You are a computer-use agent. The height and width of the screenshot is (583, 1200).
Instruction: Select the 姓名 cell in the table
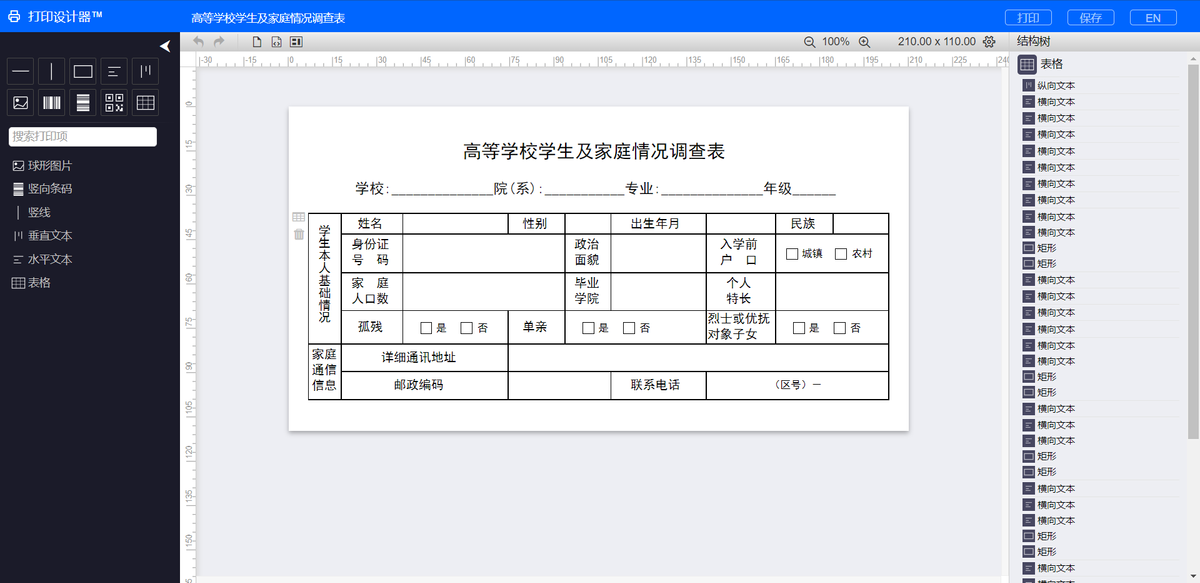[x=372, y=223]
